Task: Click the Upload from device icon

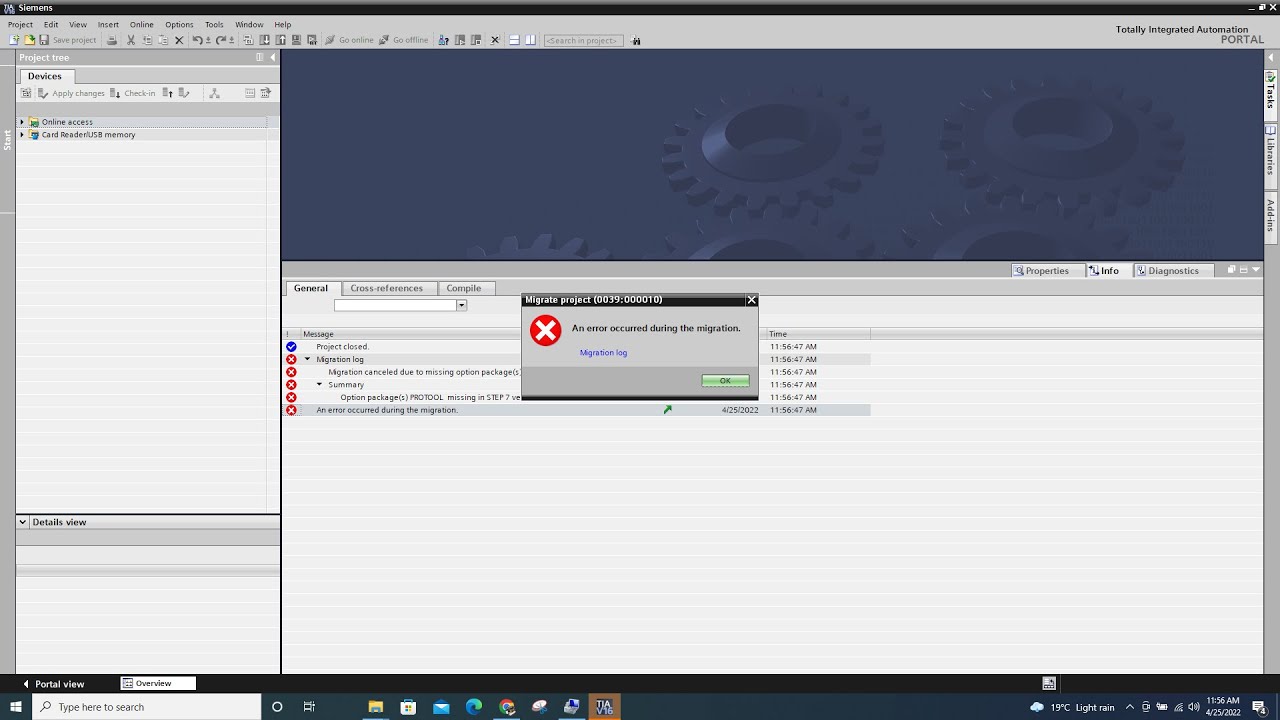Action: pos(280,40)
